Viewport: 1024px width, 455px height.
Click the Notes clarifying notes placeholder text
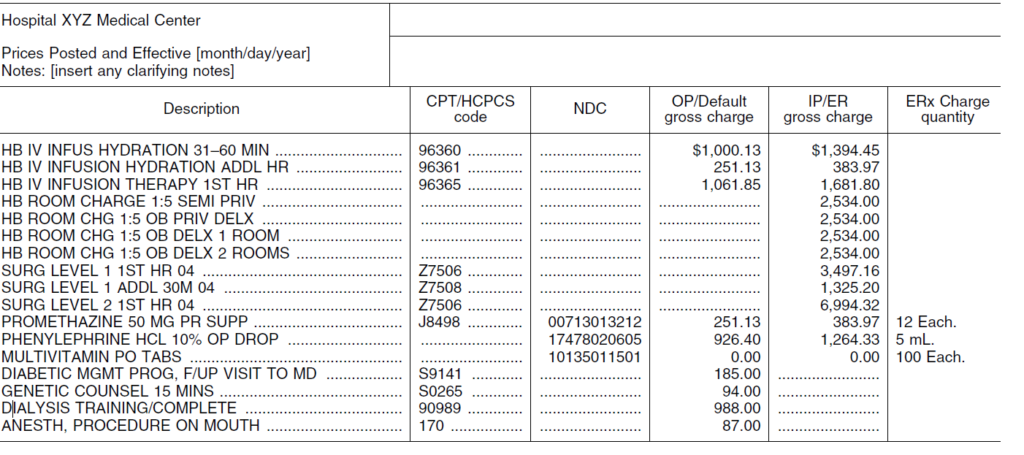coord(118,71)
